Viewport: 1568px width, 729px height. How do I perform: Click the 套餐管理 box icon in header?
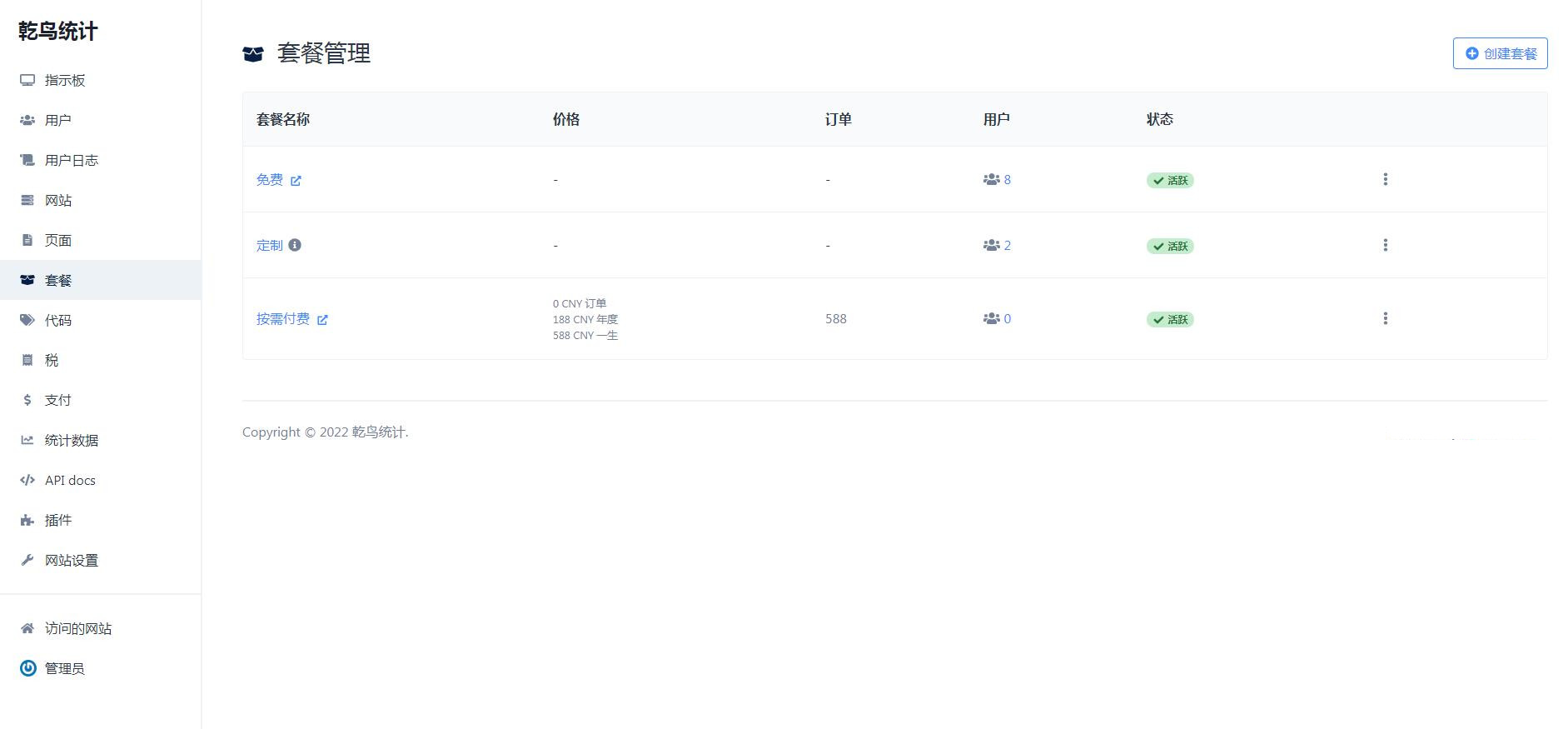tap(253, 54)
